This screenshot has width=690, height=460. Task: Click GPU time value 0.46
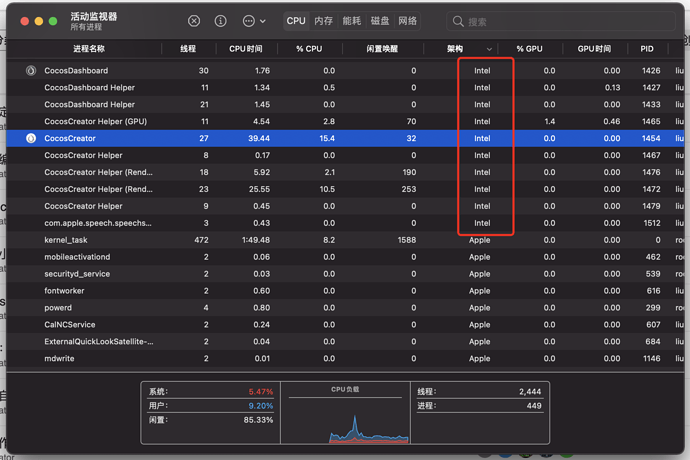click(x=612, y=121)
